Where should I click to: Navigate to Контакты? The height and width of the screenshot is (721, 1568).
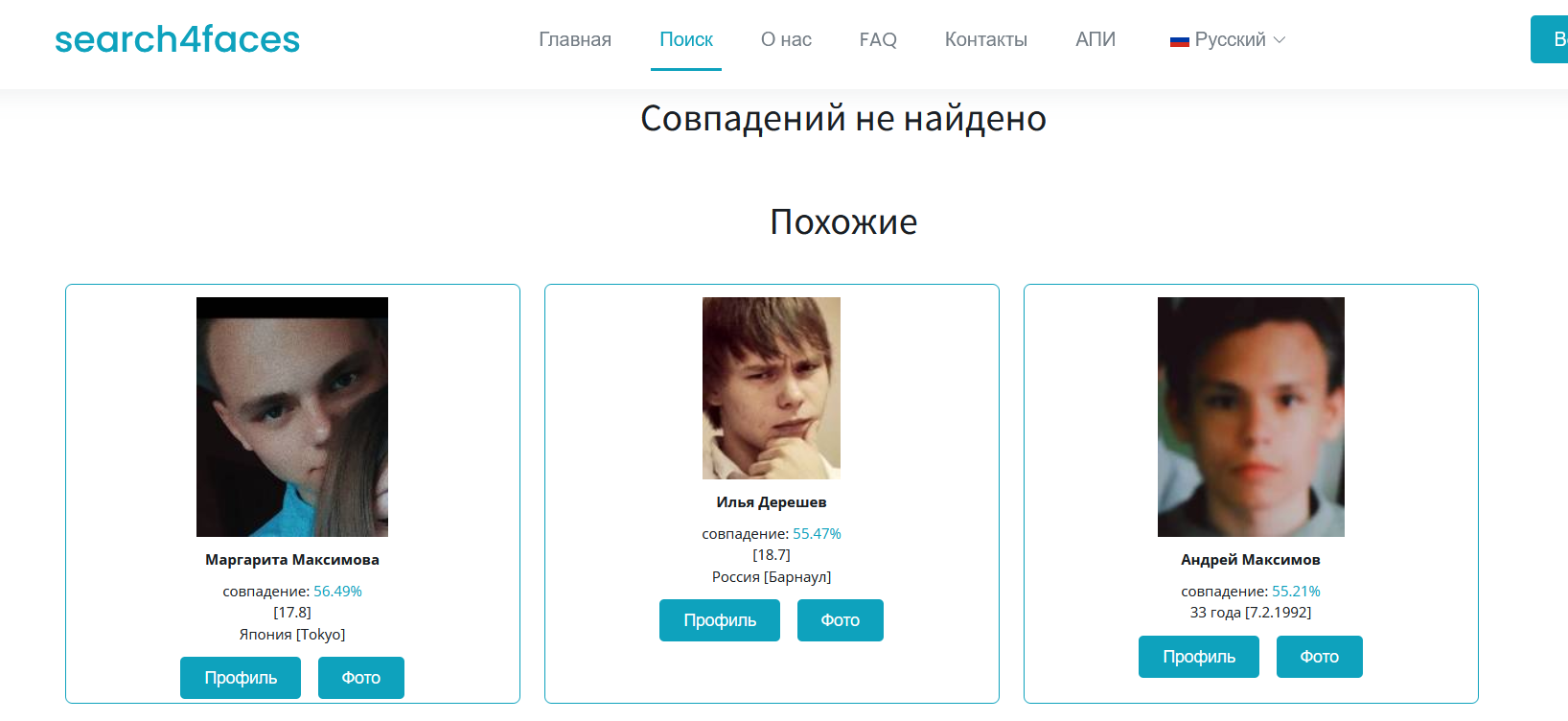[x=986, y=39]
